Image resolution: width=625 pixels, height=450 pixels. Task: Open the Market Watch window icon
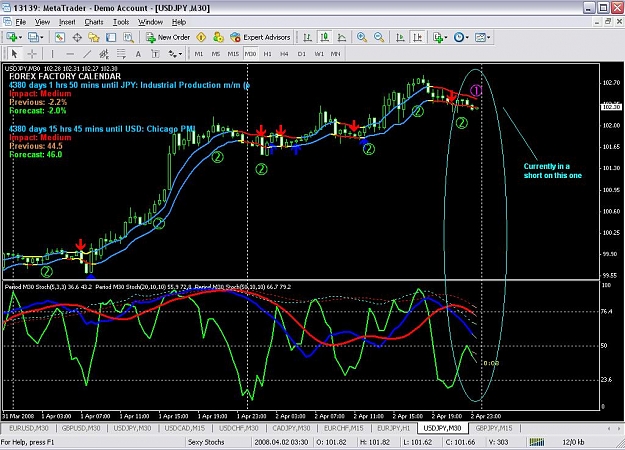[60, 37]
